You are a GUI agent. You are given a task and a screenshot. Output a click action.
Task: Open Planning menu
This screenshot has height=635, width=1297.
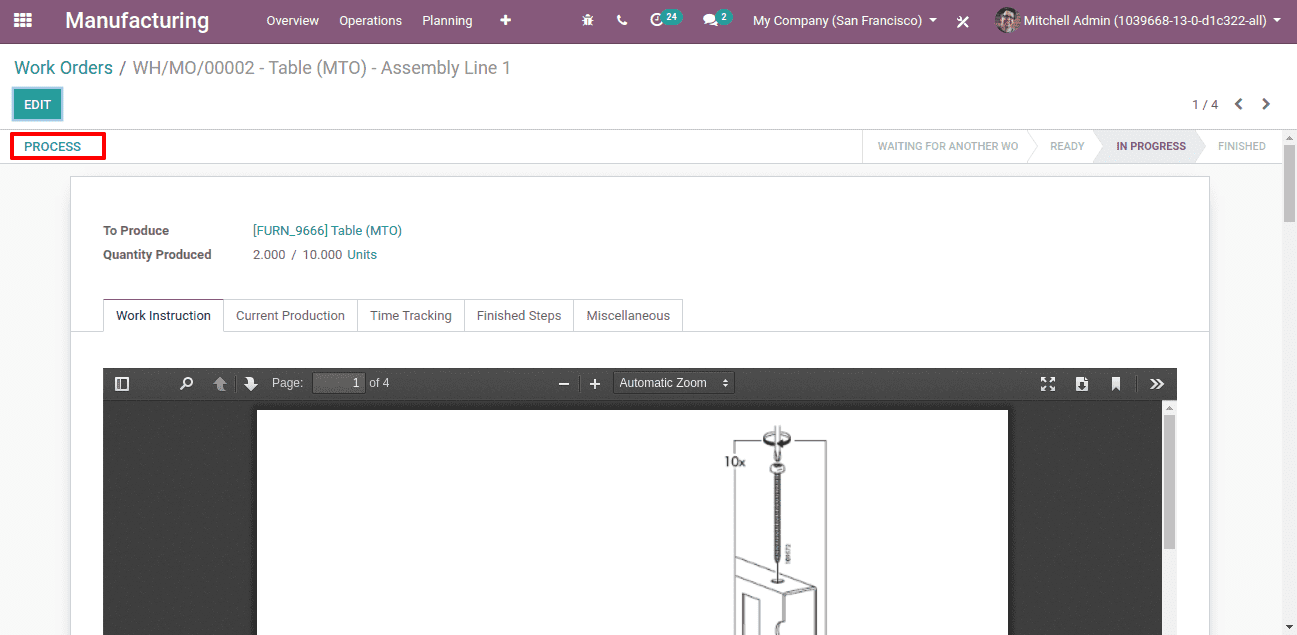pyautogui.click(x=447, y=20)
